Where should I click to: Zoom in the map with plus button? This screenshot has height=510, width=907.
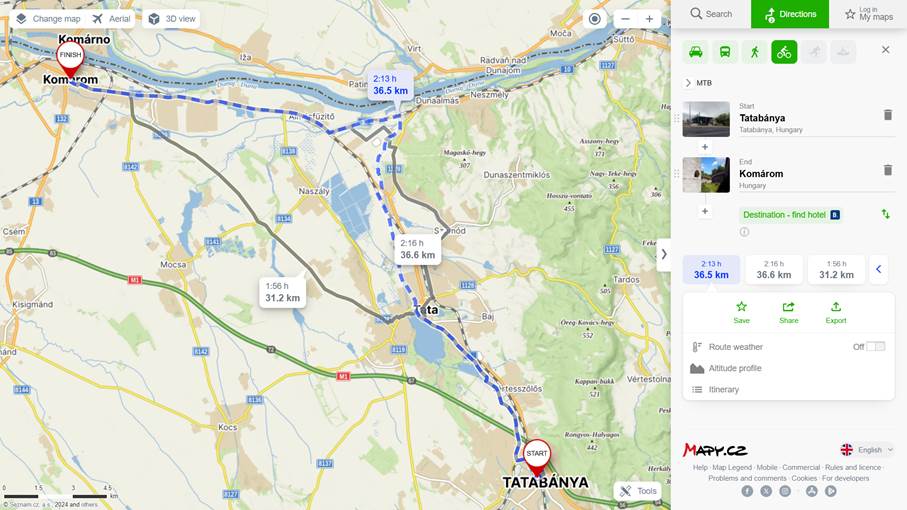point(649,19)
